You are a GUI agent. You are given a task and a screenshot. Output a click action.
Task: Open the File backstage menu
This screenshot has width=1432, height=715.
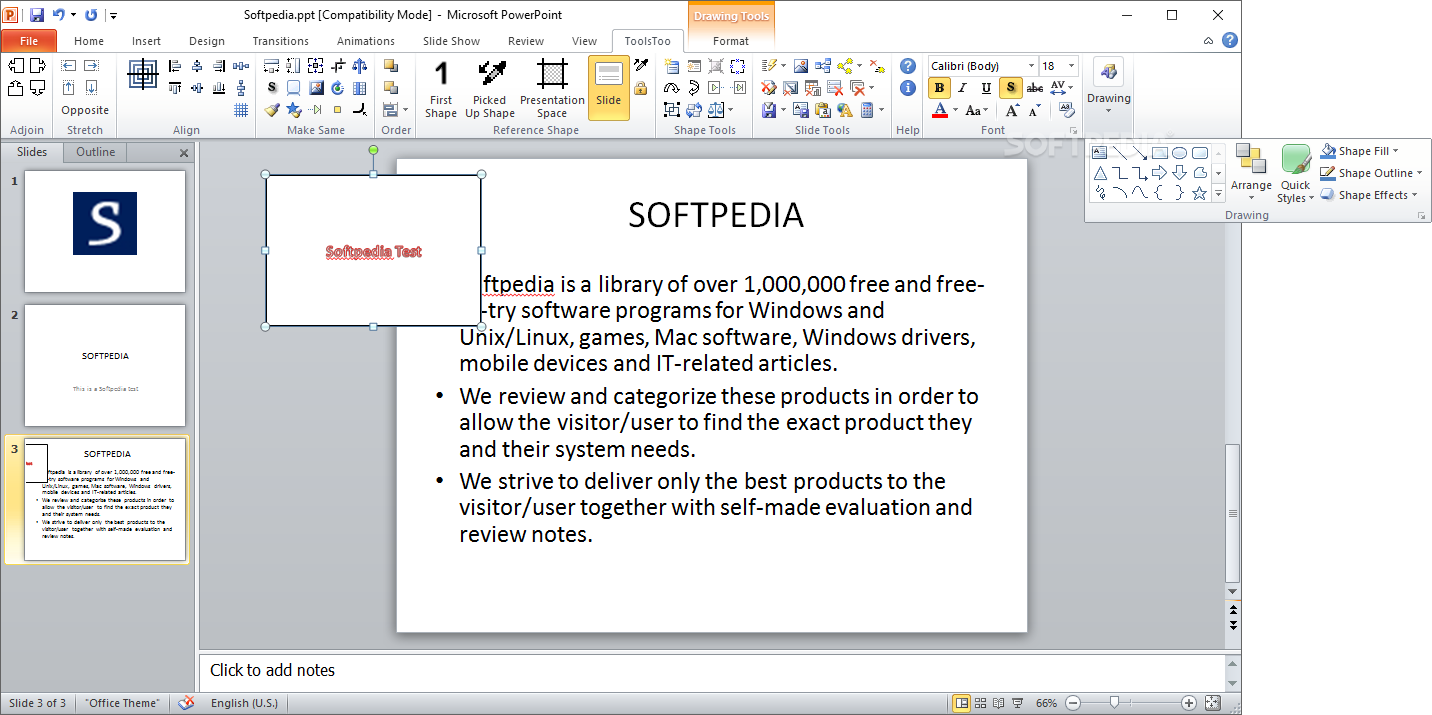click(29, 41)
